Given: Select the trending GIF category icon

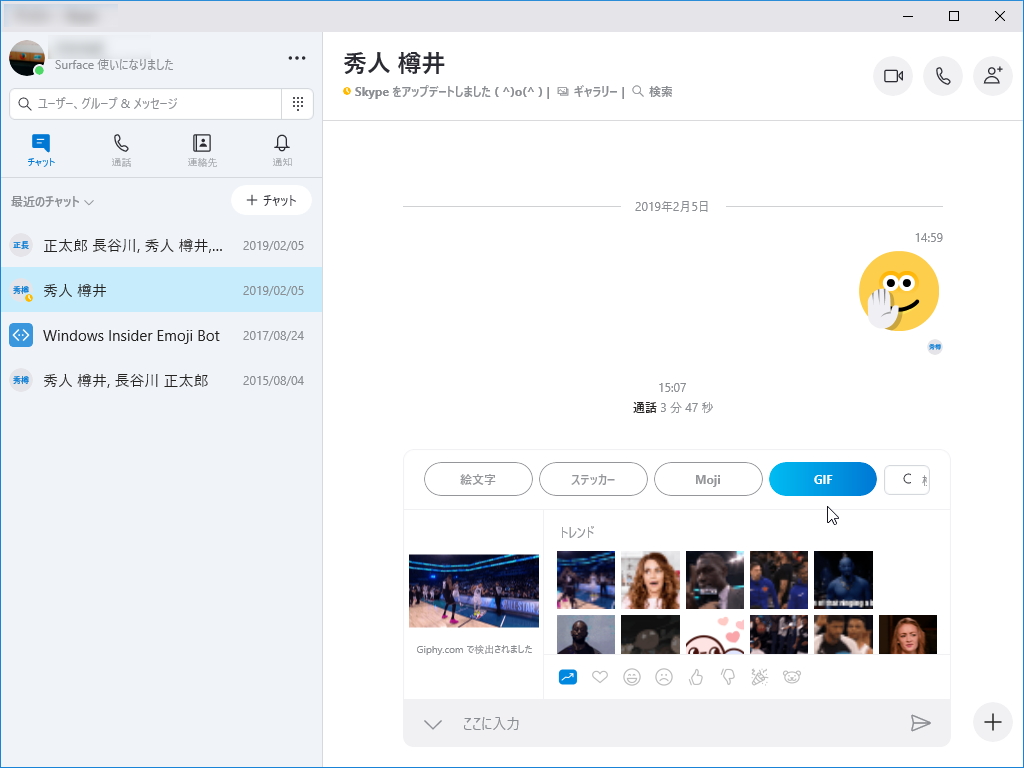Looking at the screenshot, I should click(x=567, y=677).
